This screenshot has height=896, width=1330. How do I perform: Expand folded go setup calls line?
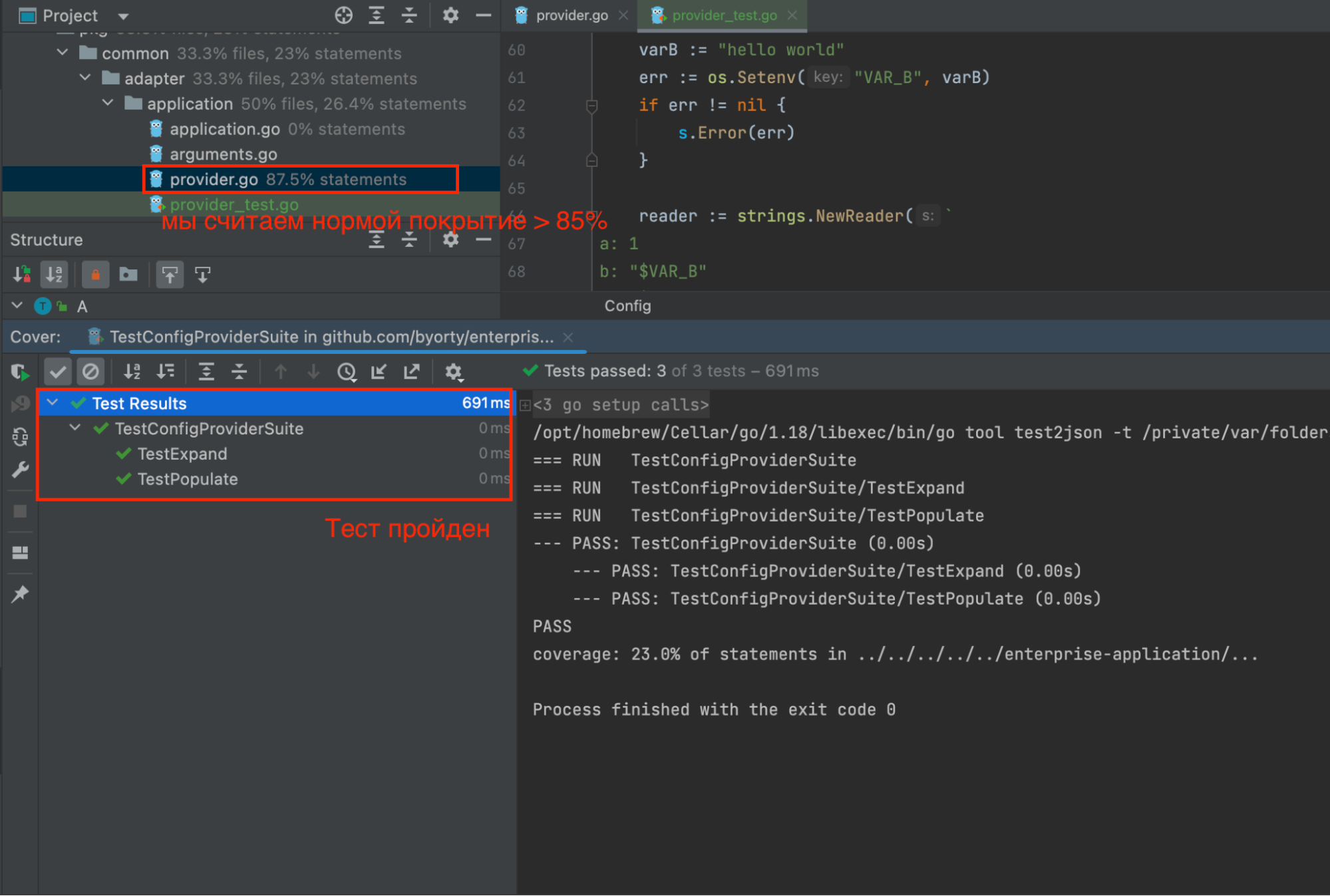pos(525,405)
